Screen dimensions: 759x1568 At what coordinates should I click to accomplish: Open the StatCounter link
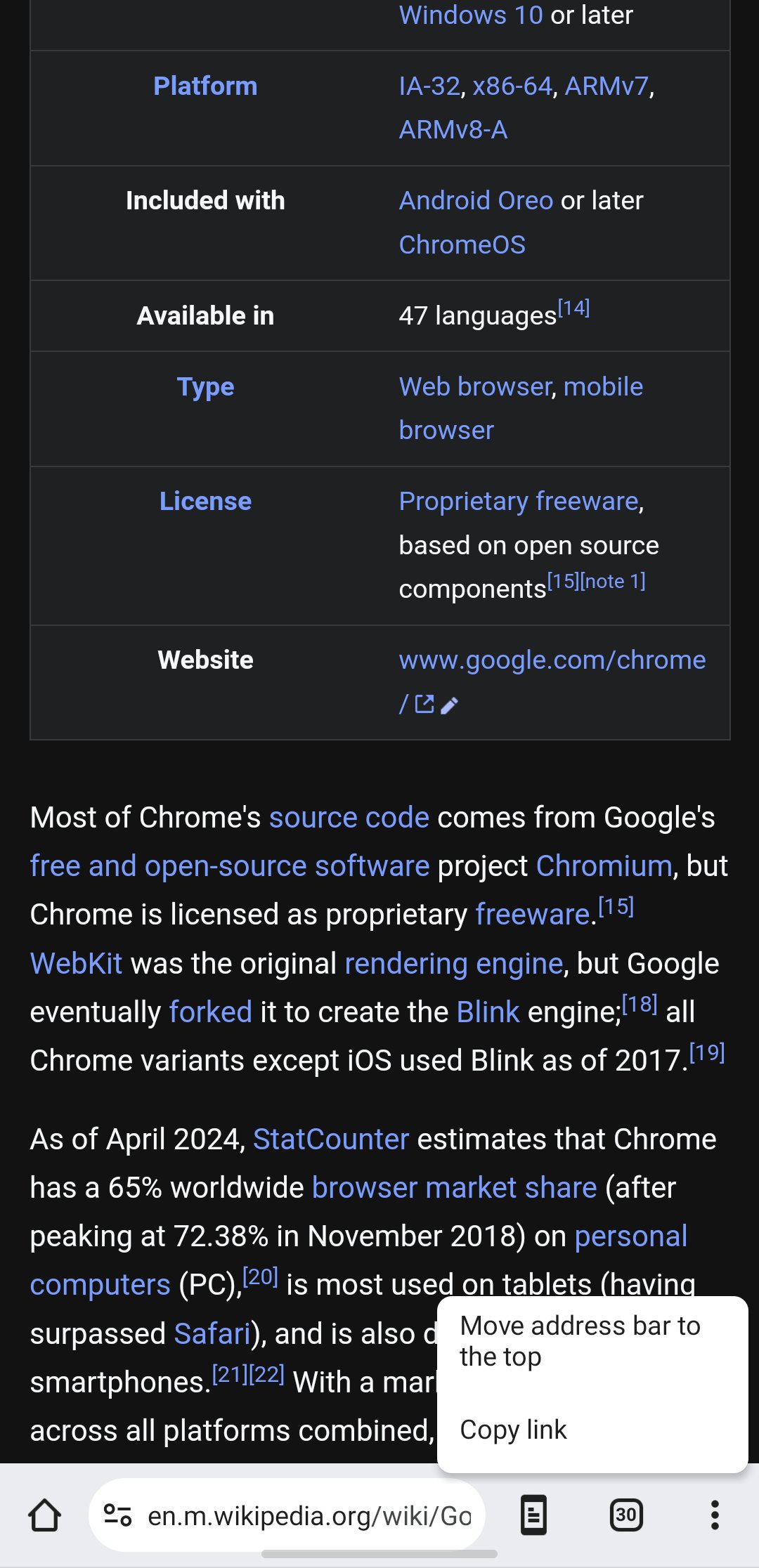click(x=331, y=1139)
